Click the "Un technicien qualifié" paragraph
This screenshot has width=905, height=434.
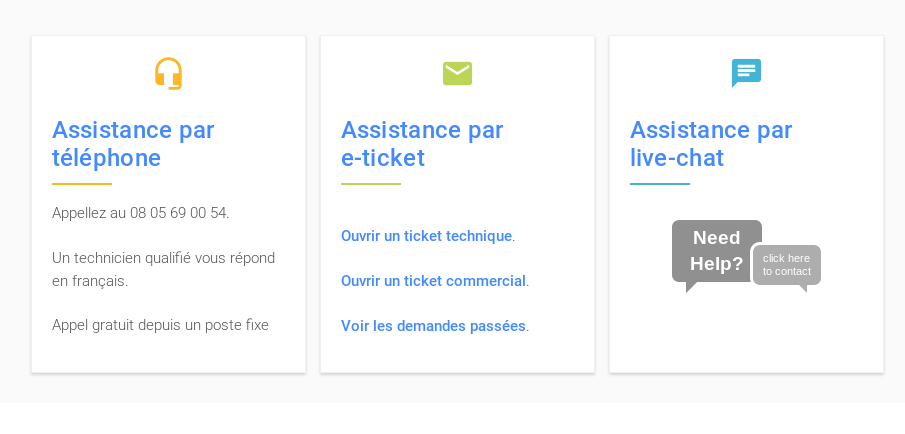coord(163,269)
